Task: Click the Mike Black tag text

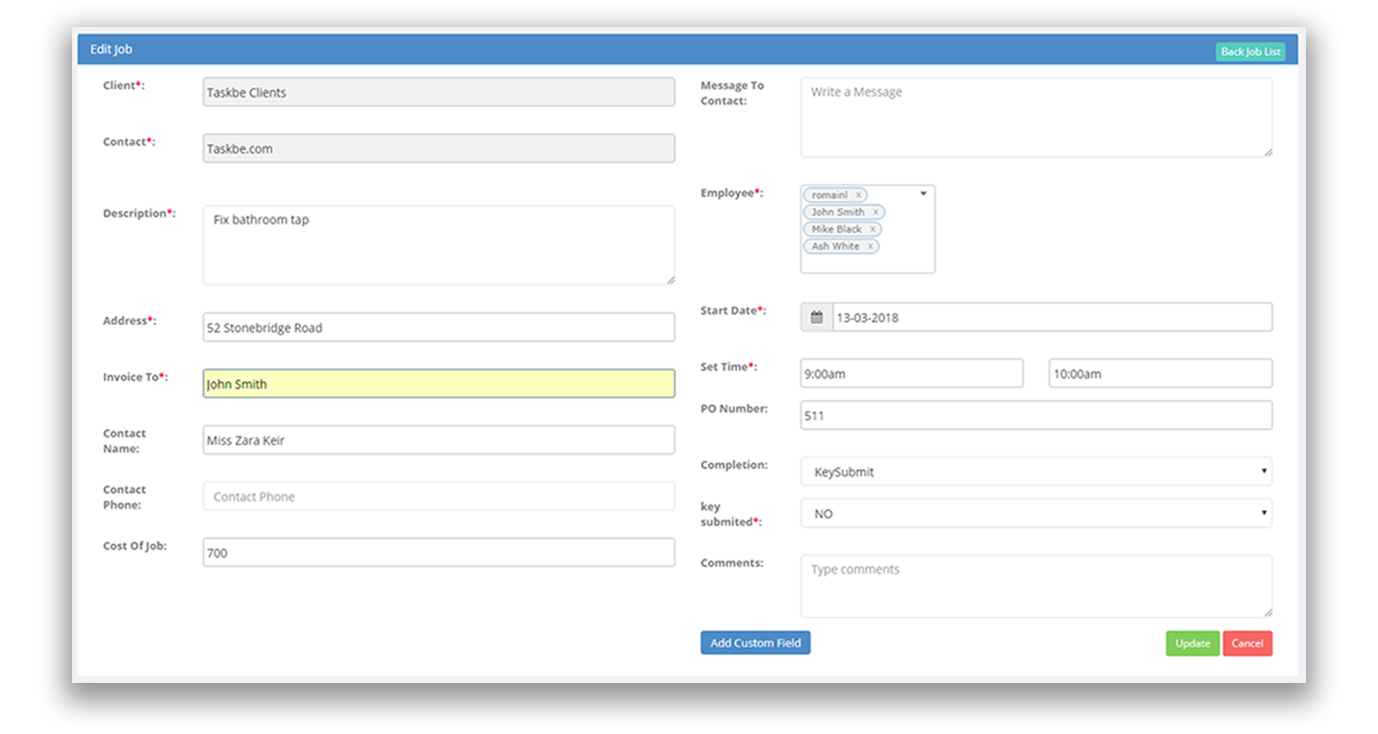Action: click(x=836, y=229)
